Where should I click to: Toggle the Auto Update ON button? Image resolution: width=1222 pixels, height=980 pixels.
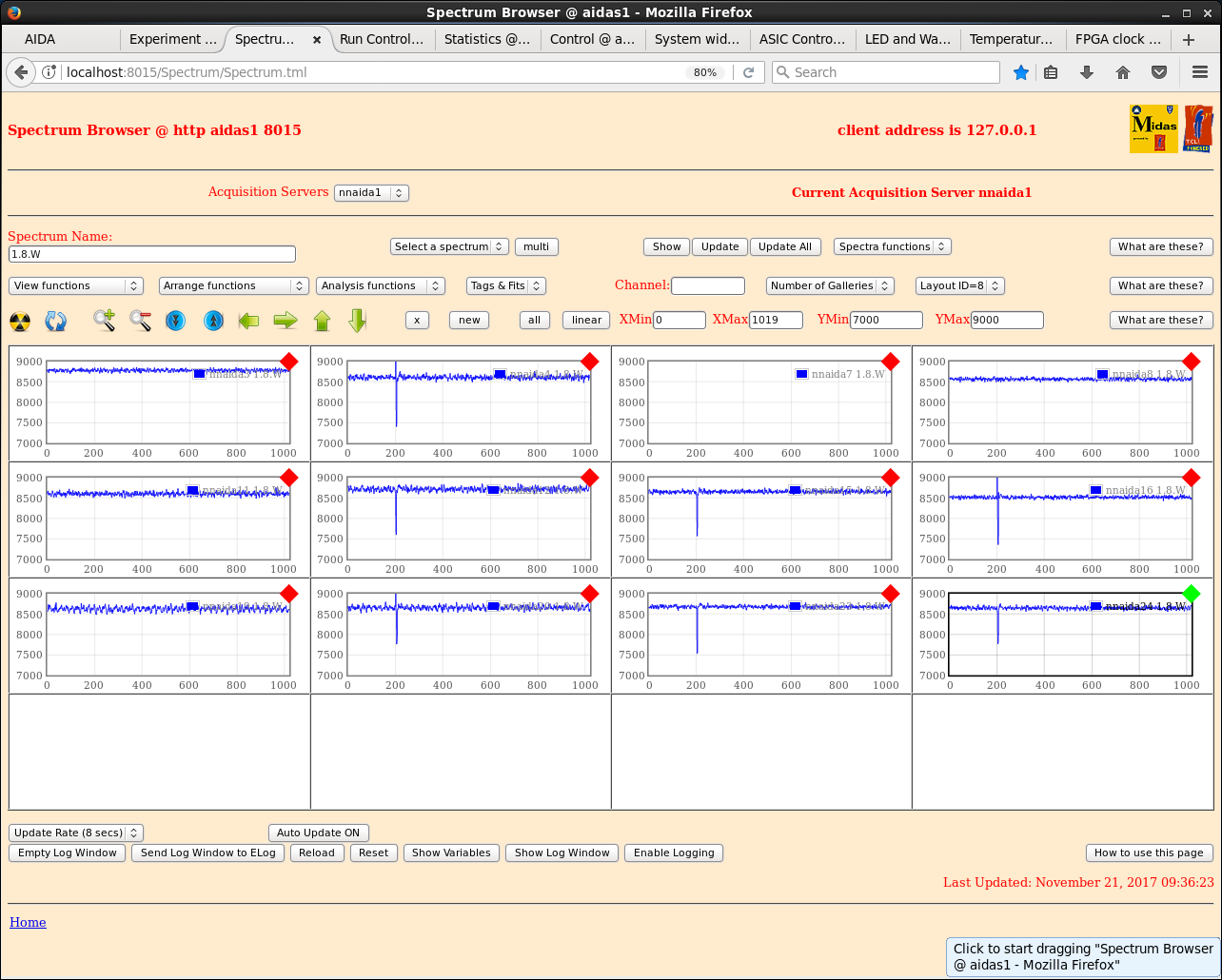[318, 833]
